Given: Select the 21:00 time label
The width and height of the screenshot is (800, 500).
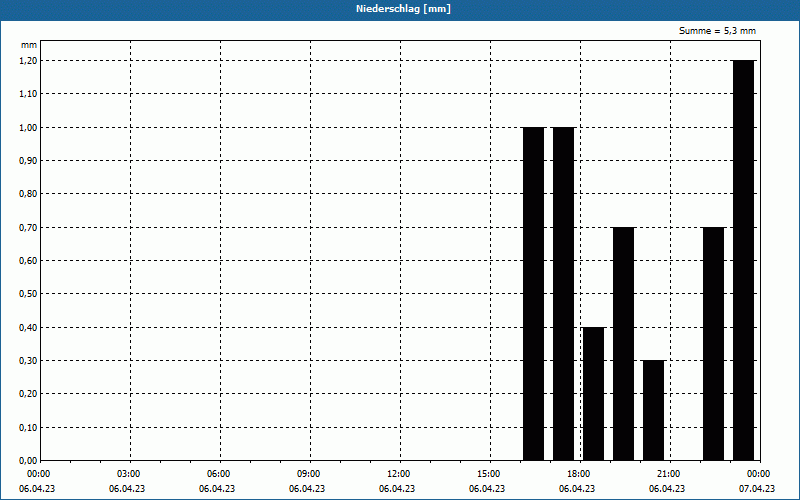Looking at the screenshot, I should click(670, 474).
